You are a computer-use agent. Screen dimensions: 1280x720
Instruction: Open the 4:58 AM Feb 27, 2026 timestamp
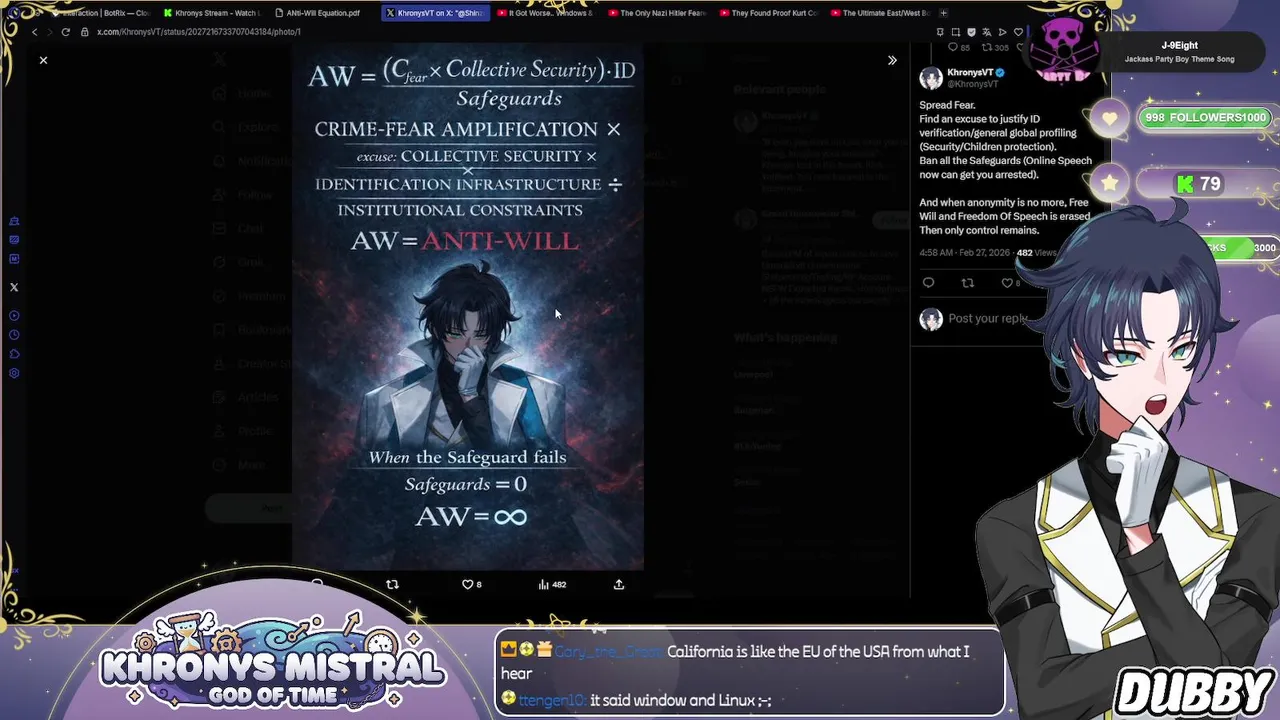click(x=964, y=253)
